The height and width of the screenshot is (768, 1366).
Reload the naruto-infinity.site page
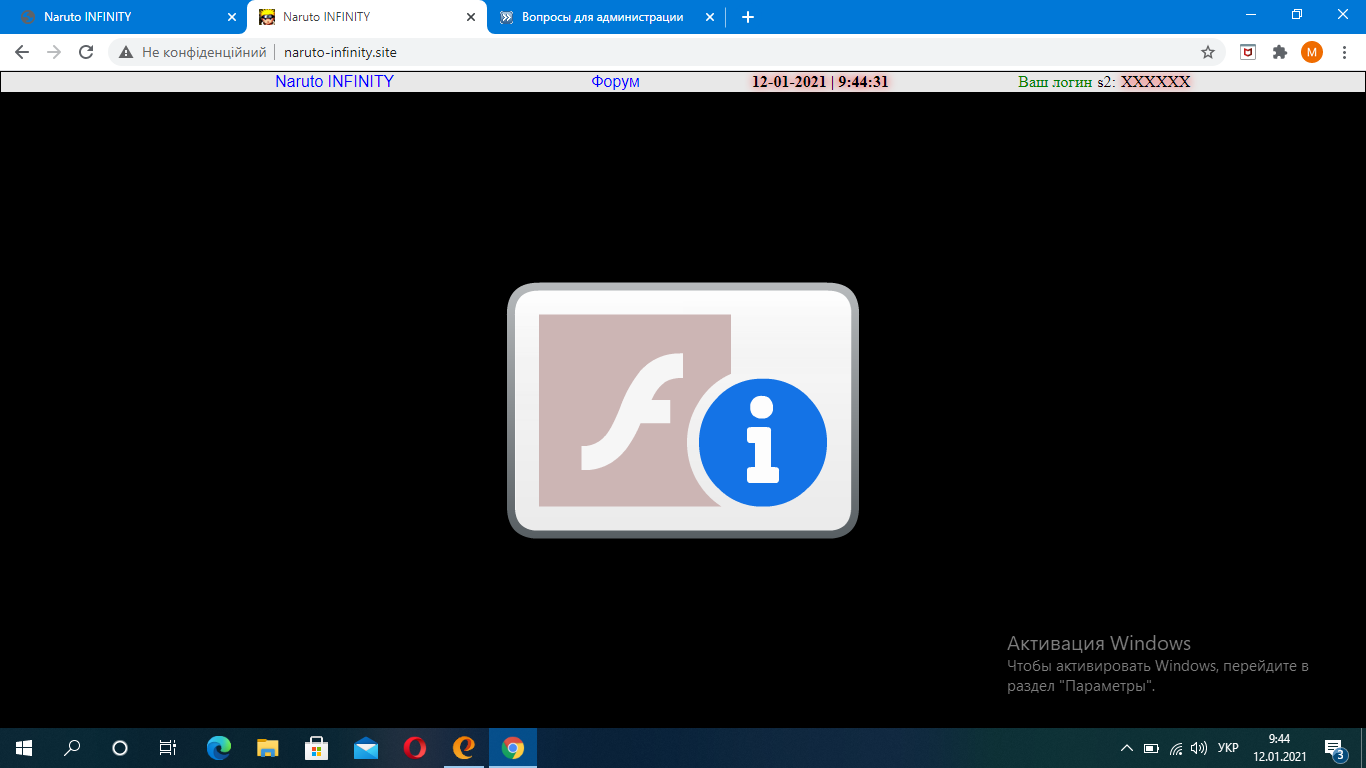tap(86, 52)
